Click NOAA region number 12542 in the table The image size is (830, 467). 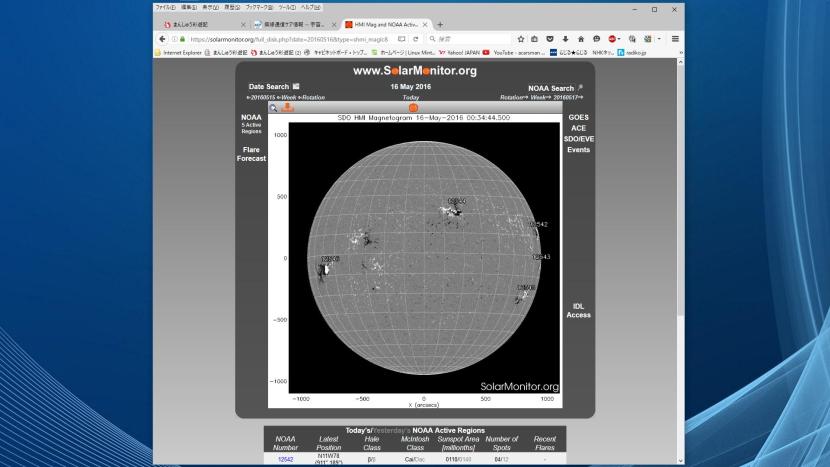click(285, 460)
